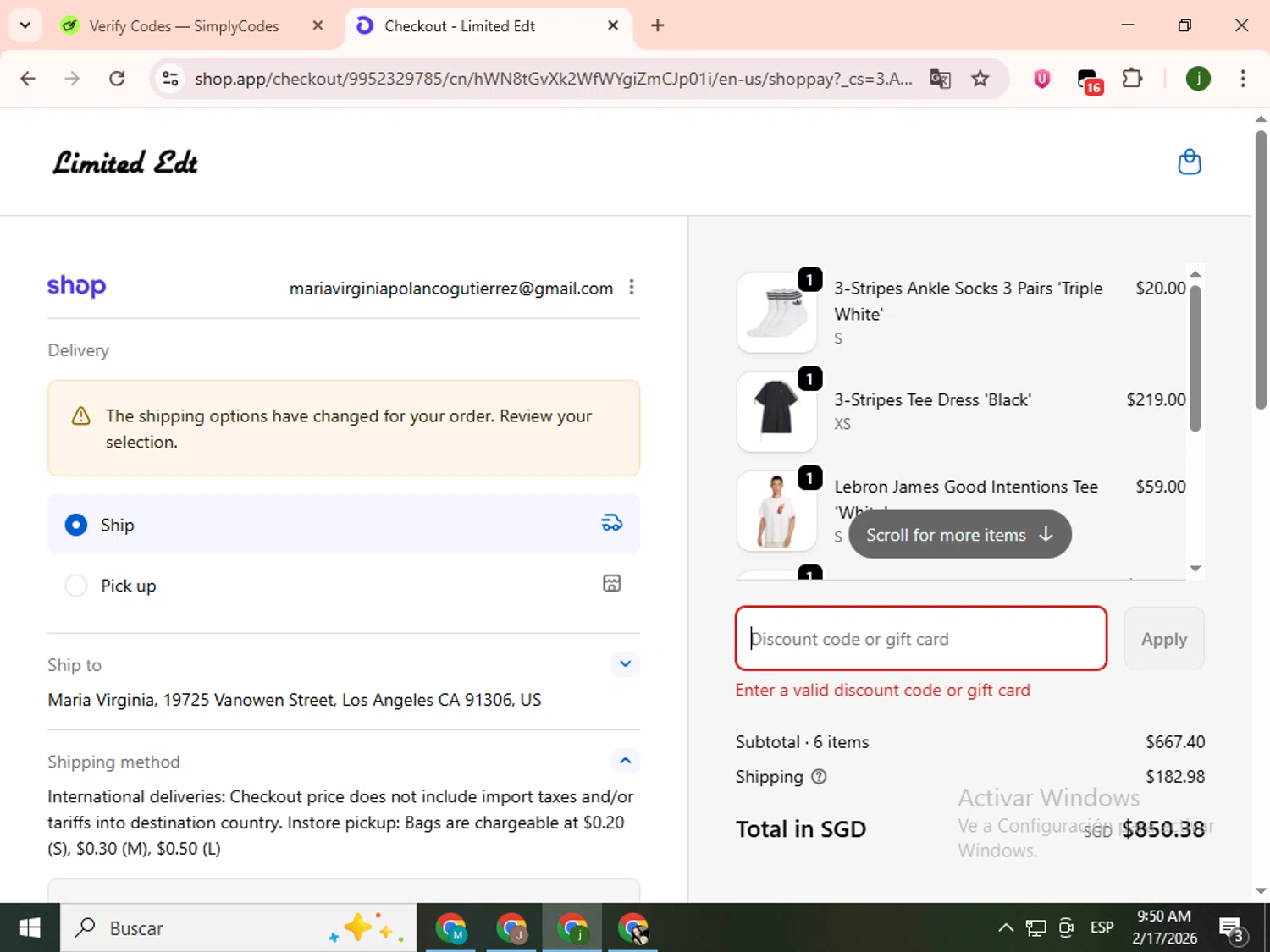The width and height of the screenshot is (1270, 952).
Task: Open the Limited Edt store logo
Action: pos(125,162)
